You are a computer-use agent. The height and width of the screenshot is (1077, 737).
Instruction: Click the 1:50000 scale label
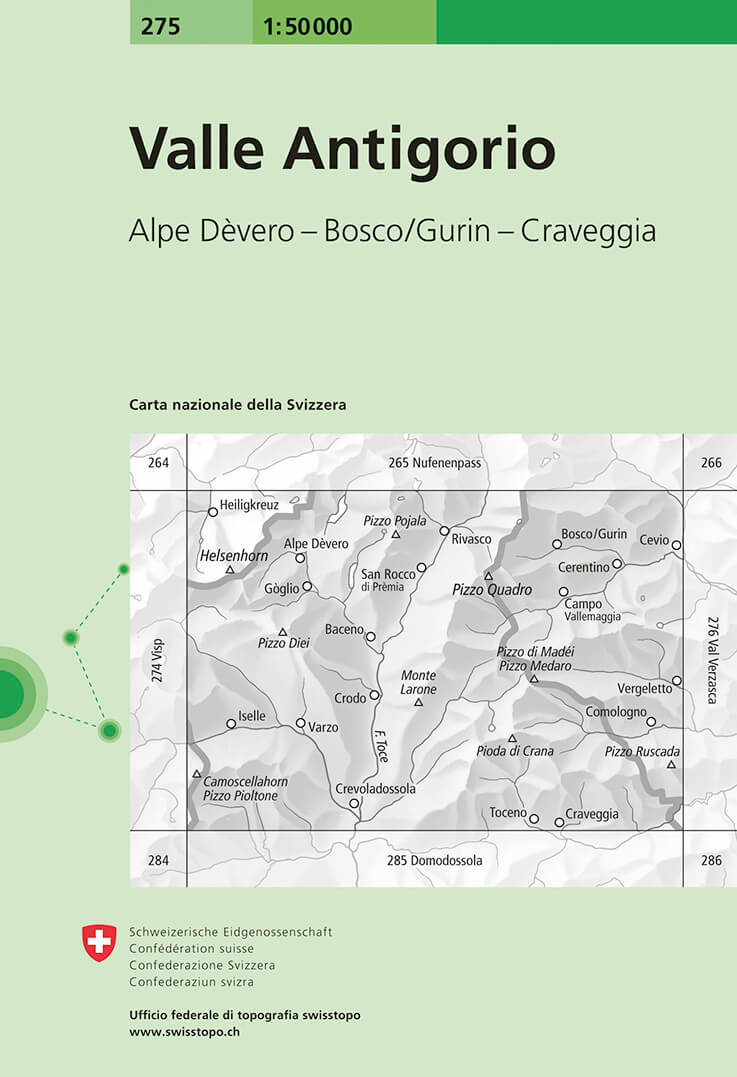click(308, 27)
